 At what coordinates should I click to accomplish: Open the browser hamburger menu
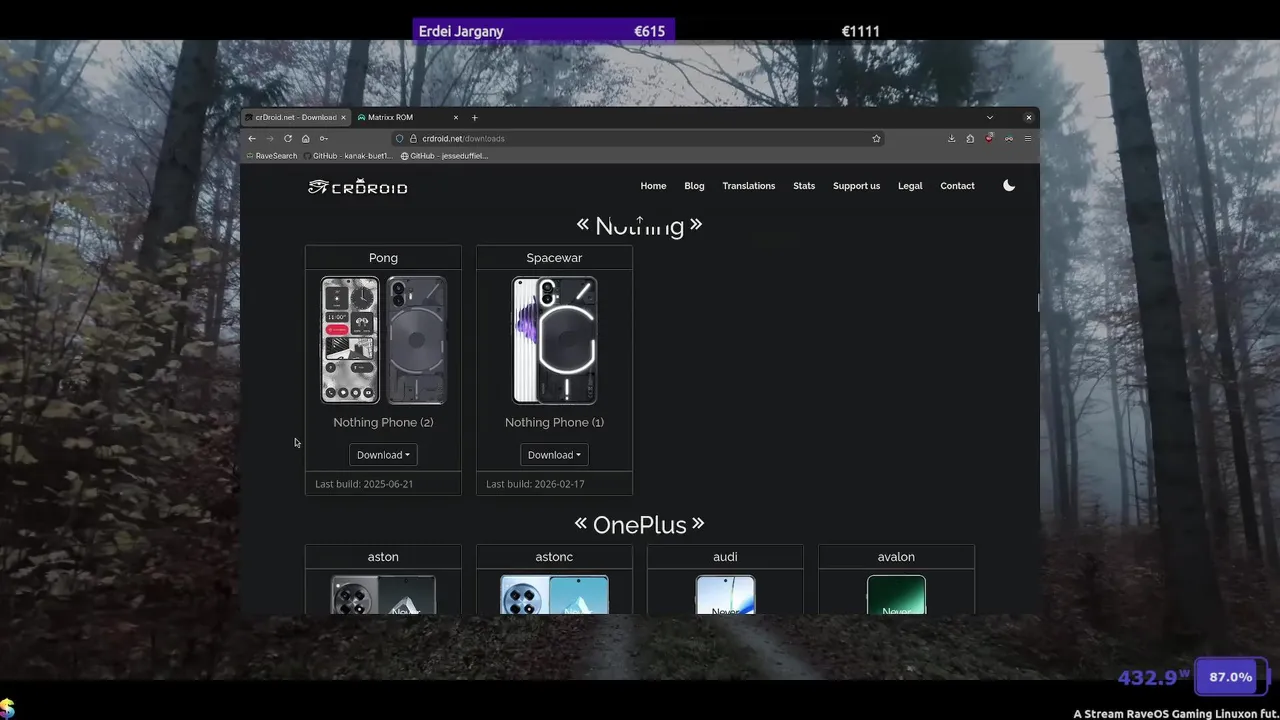coord(1027,139)
